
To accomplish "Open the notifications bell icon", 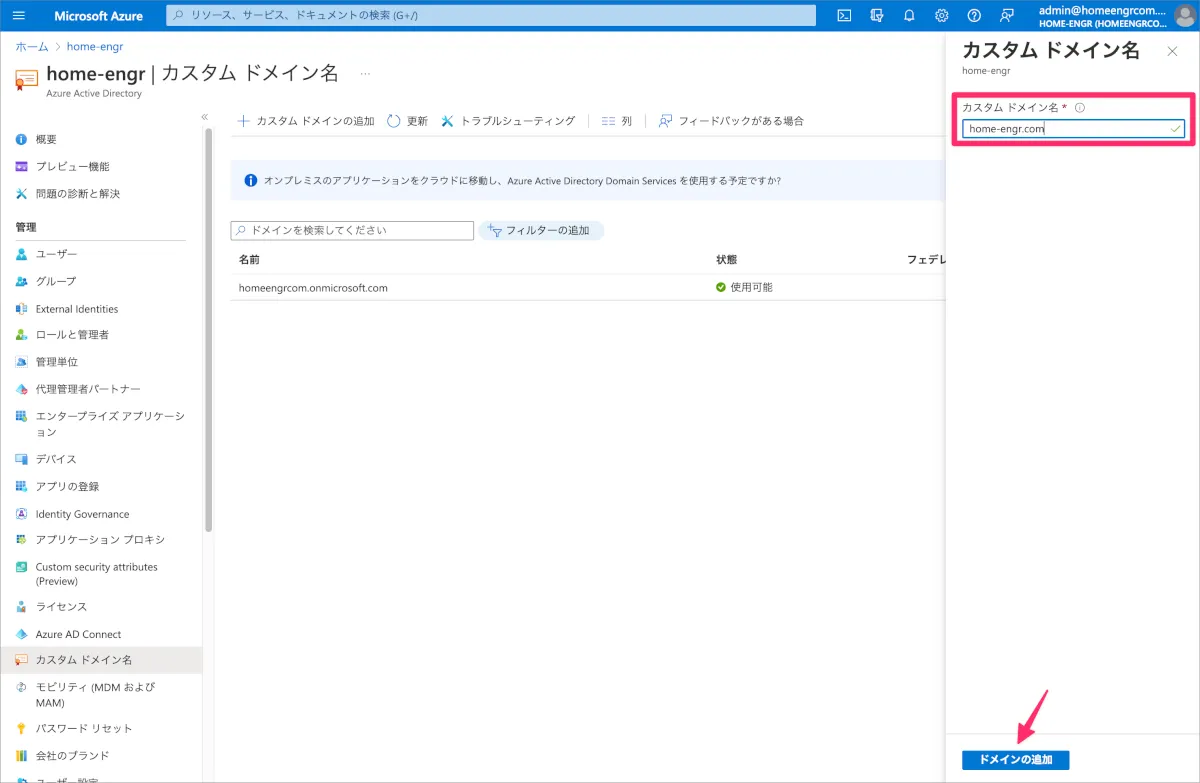I will coord(909,15).
